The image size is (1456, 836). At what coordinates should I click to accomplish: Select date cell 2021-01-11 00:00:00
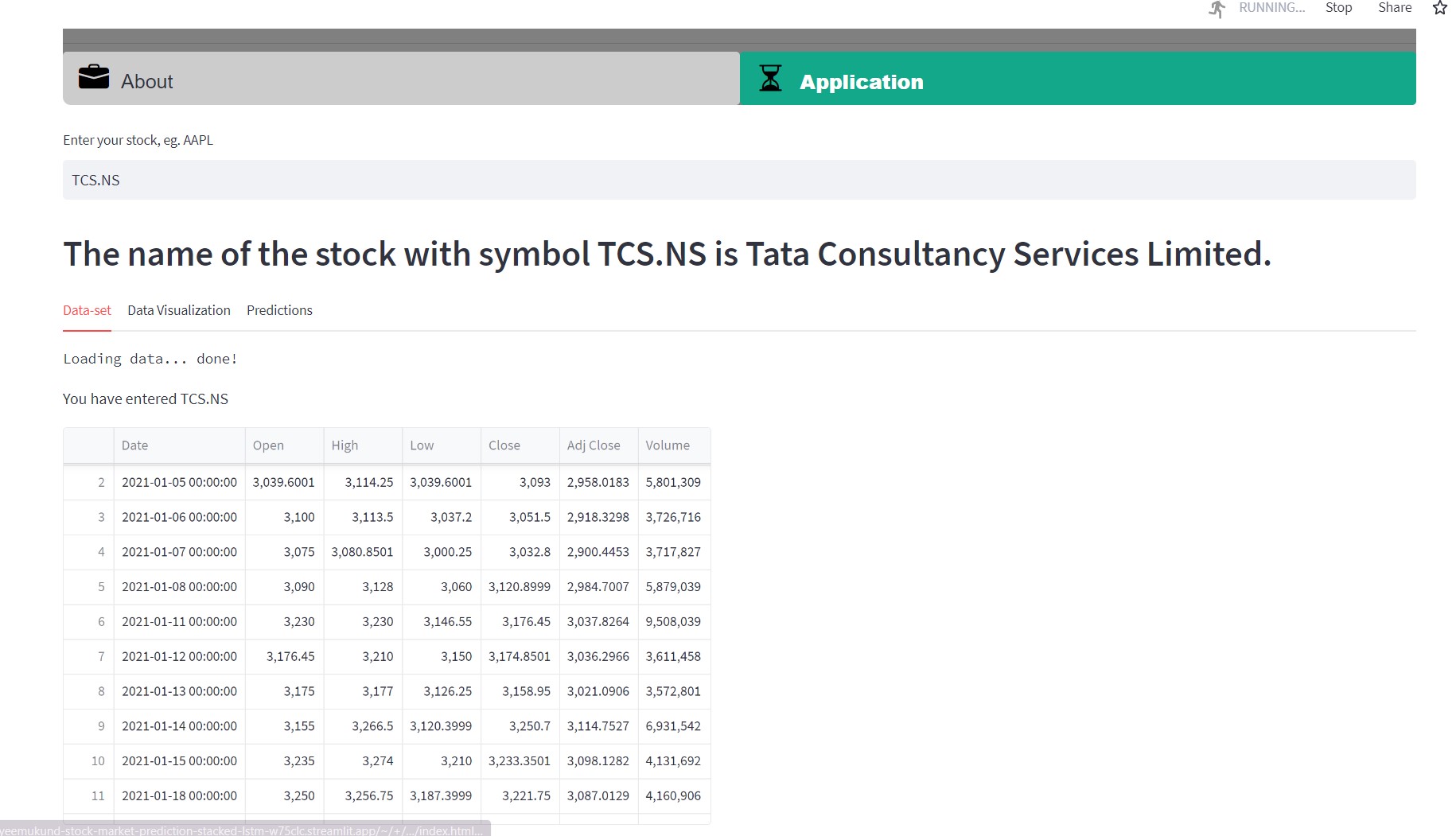(180, 622)
